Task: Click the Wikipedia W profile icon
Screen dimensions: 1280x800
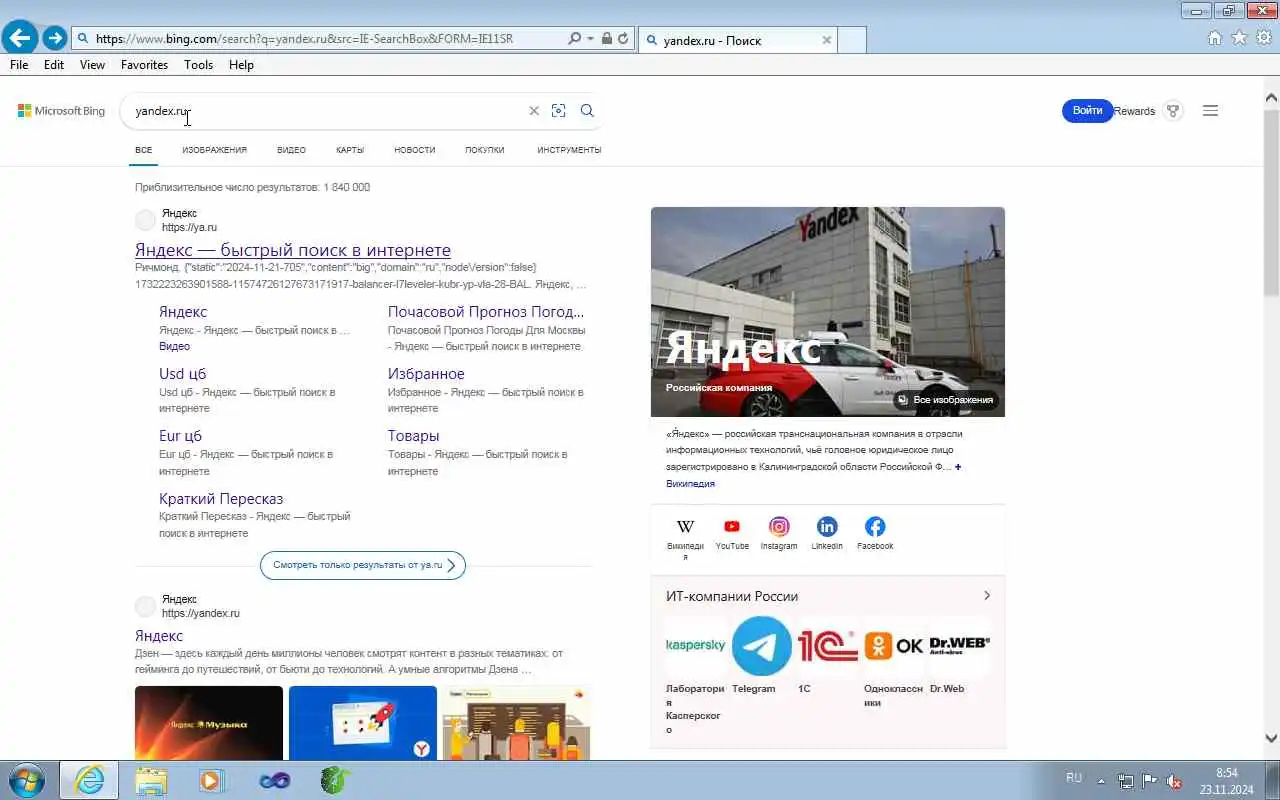Action: pyautogui.click(x=685, y=527)
